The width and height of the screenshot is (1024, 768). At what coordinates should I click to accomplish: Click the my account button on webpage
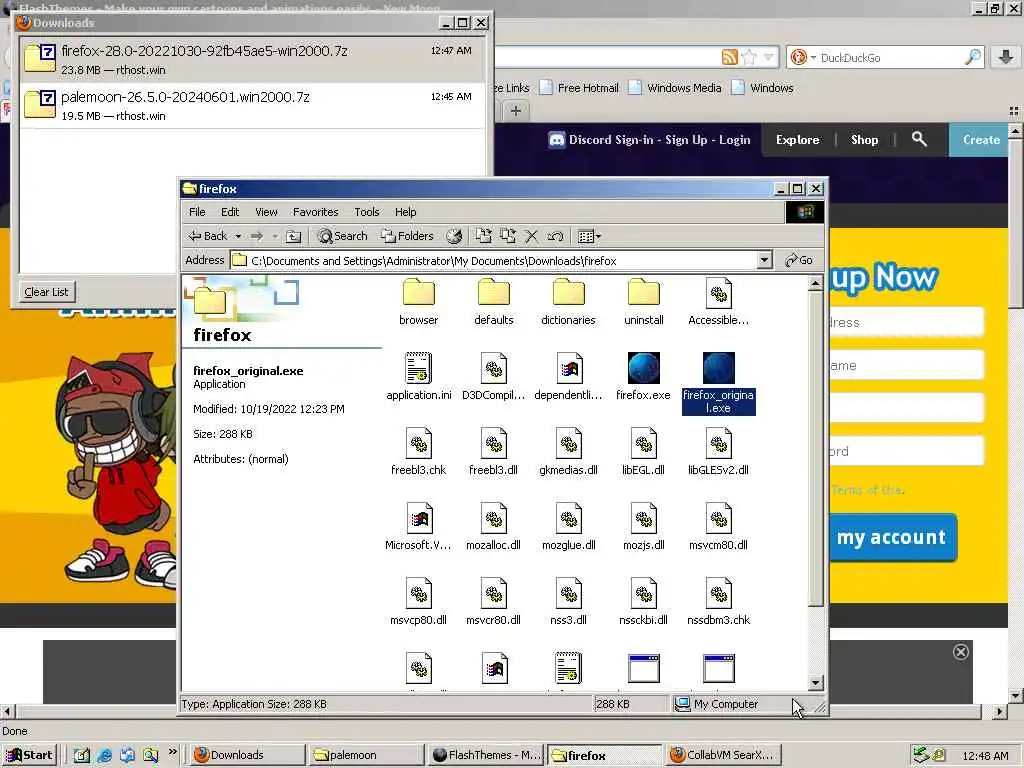tap(891, 537)
